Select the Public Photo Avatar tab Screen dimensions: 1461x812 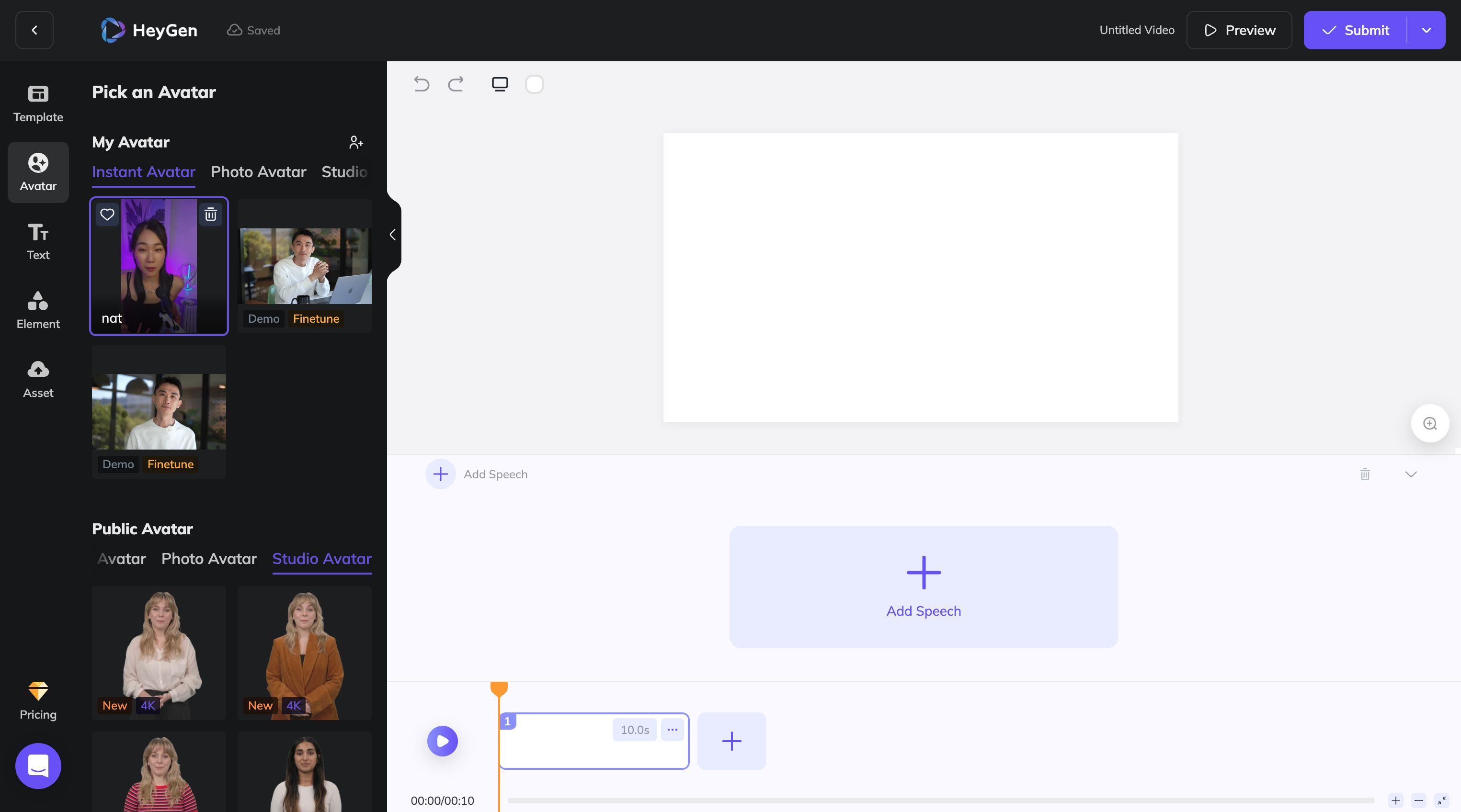pos(209,559)
